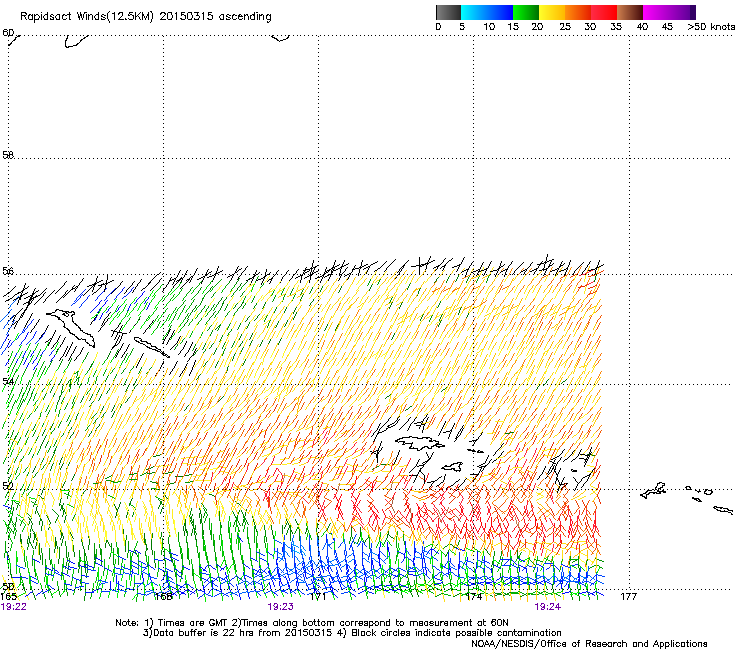Click the latitude label '54'
This screenshot has width=740, height=650.
point(8,381)
